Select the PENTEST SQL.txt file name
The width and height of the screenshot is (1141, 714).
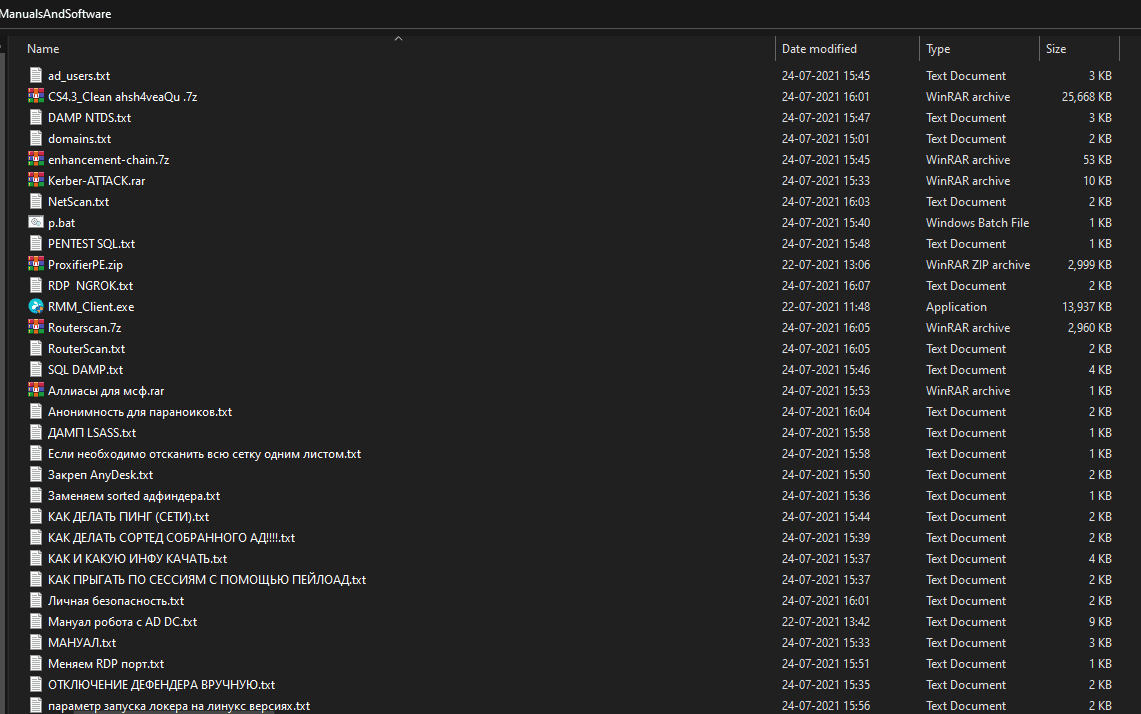pyautogui.click(x=91, y=244)
